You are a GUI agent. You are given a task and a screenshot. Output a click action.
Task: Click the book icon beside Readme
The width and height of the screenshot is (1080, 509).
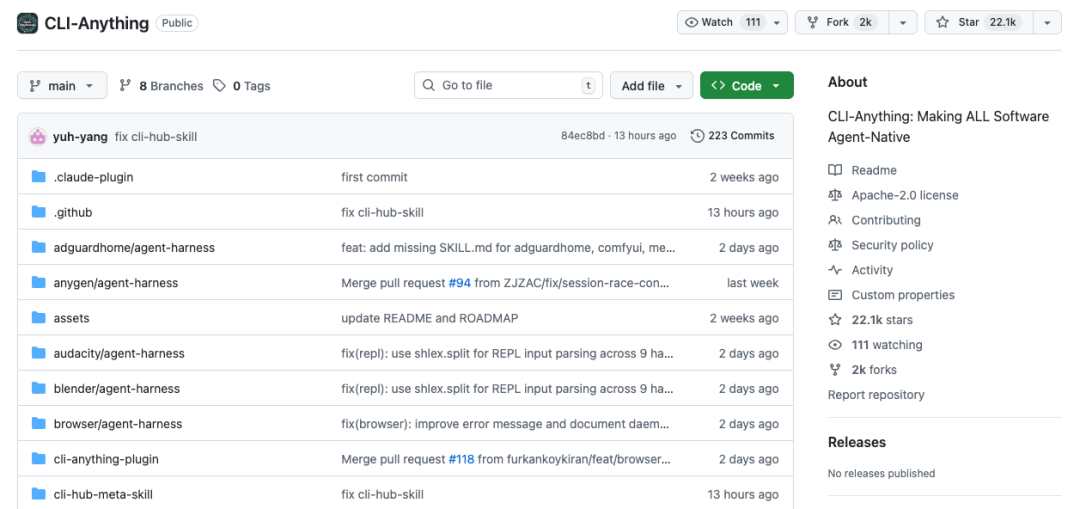click(x=835, y=170)
